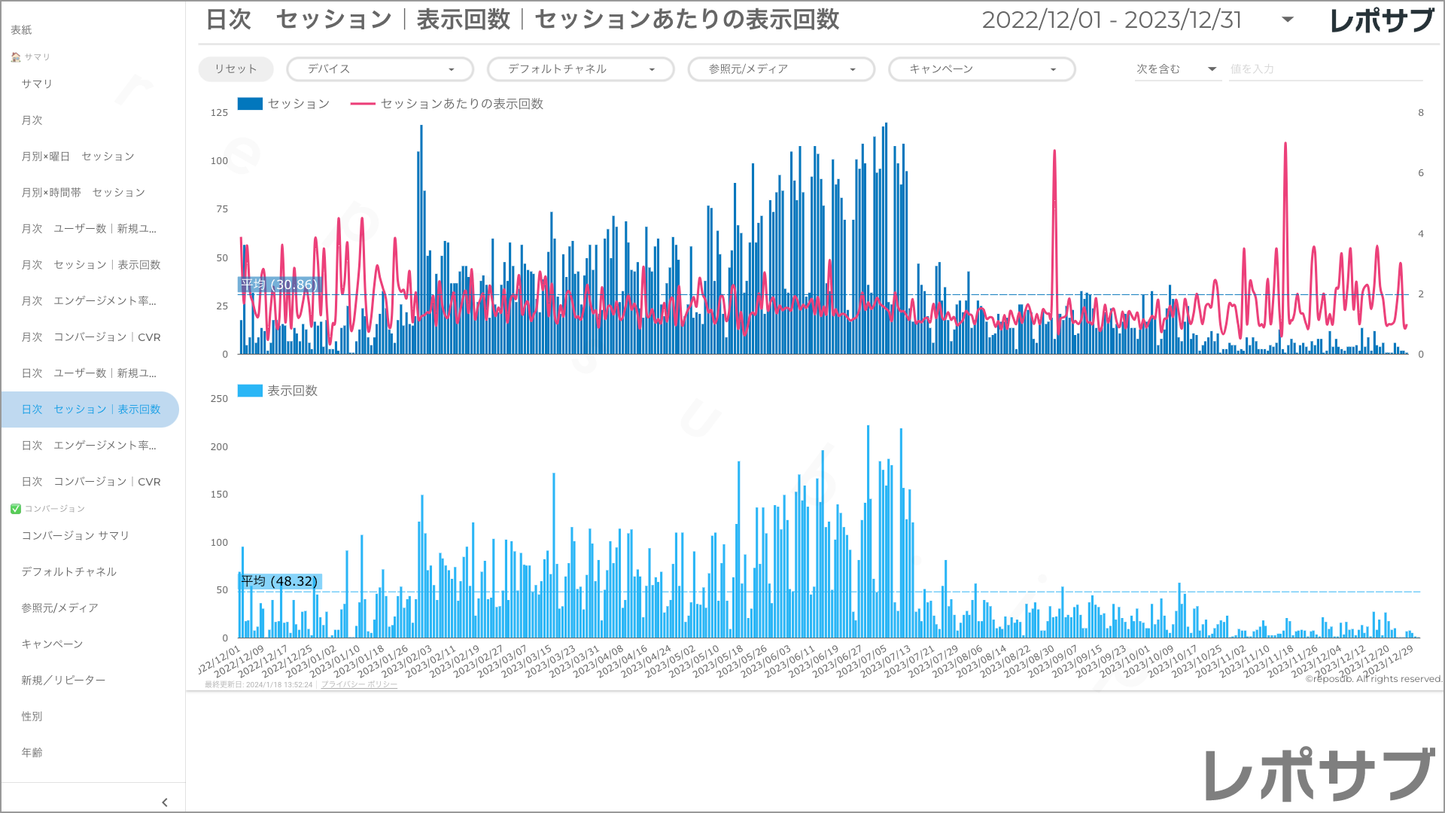Image resolution: width=1445 pixels, height=813 pixels.
Task: Open 日次 コンバージョン｜CVR page
Action: pyautogui.click(x=91, y=482)
